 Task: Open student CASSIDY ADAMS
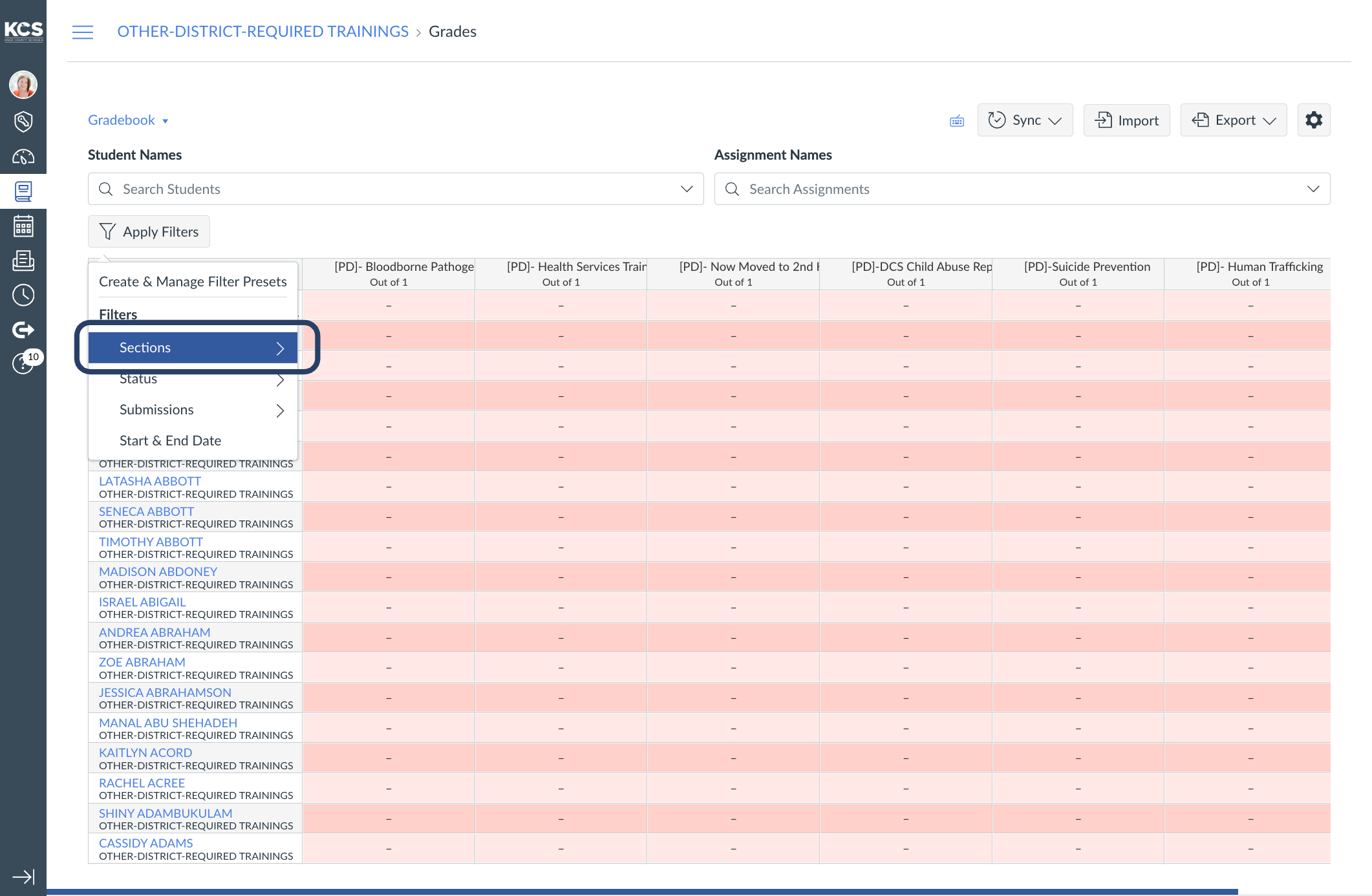click(x=145, y=843)
